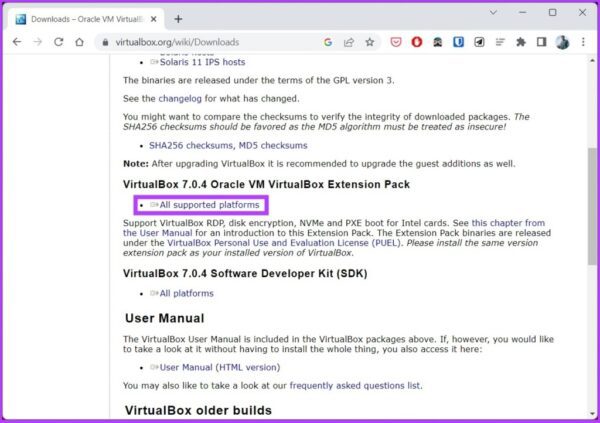Open a new browser tab
The image size is (600, 423).
[x=178, y=19]
